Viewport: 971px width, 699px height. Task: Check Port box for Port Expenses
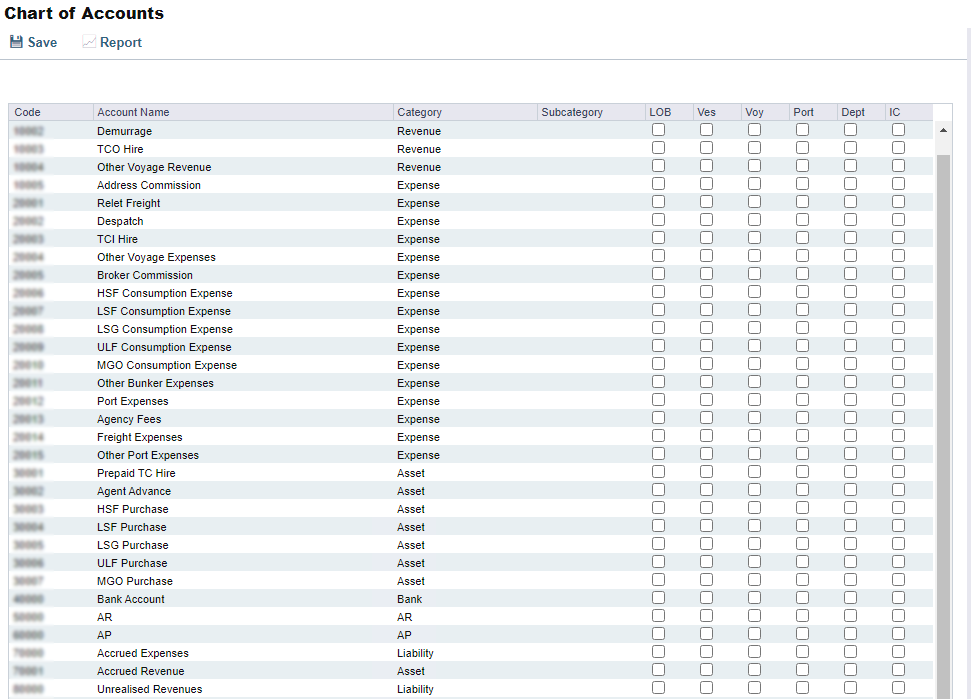pos(802,399)
